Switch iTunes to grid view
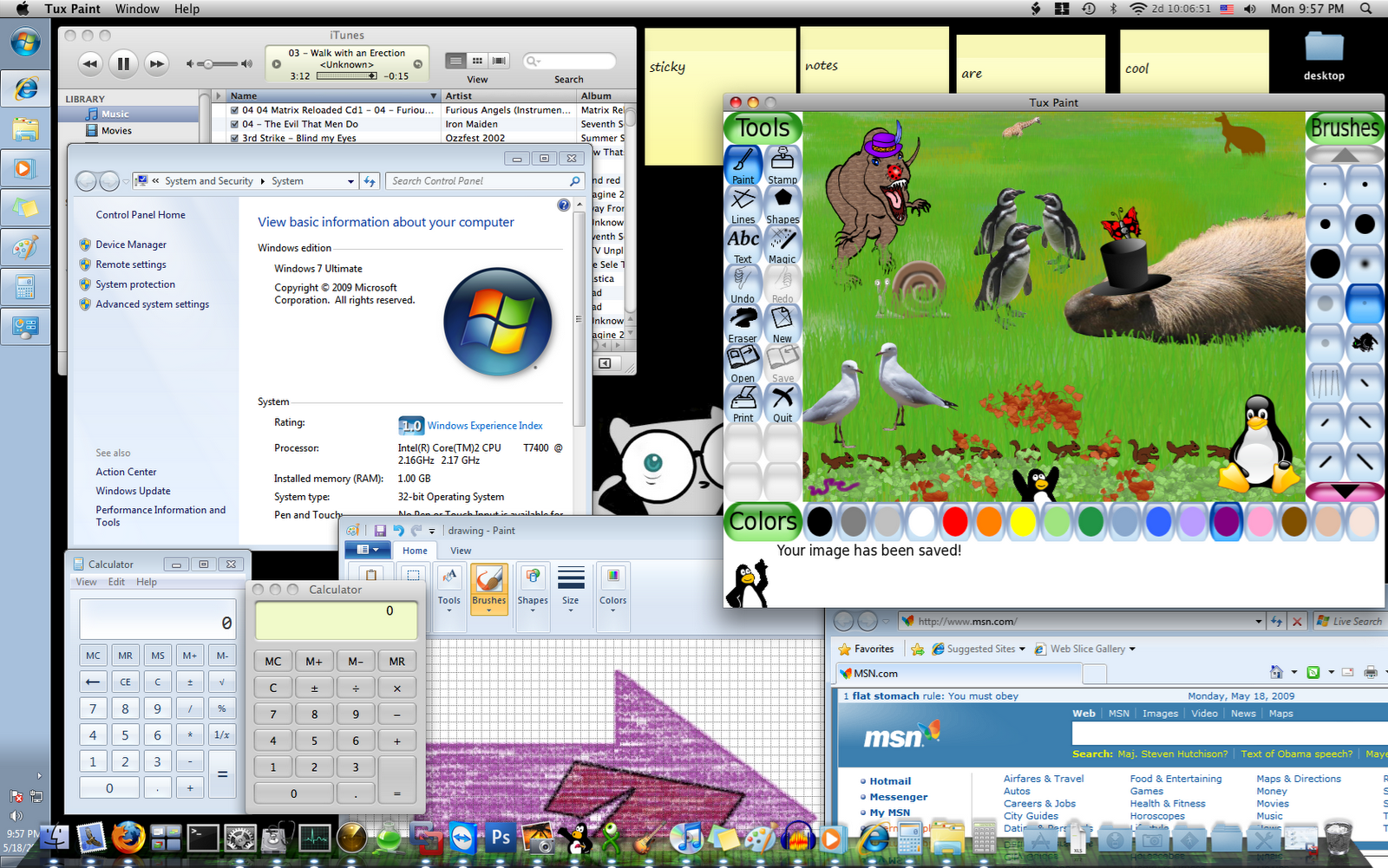Image resolution: width=1388 pixels, height=868 pixels. (477, 61)
